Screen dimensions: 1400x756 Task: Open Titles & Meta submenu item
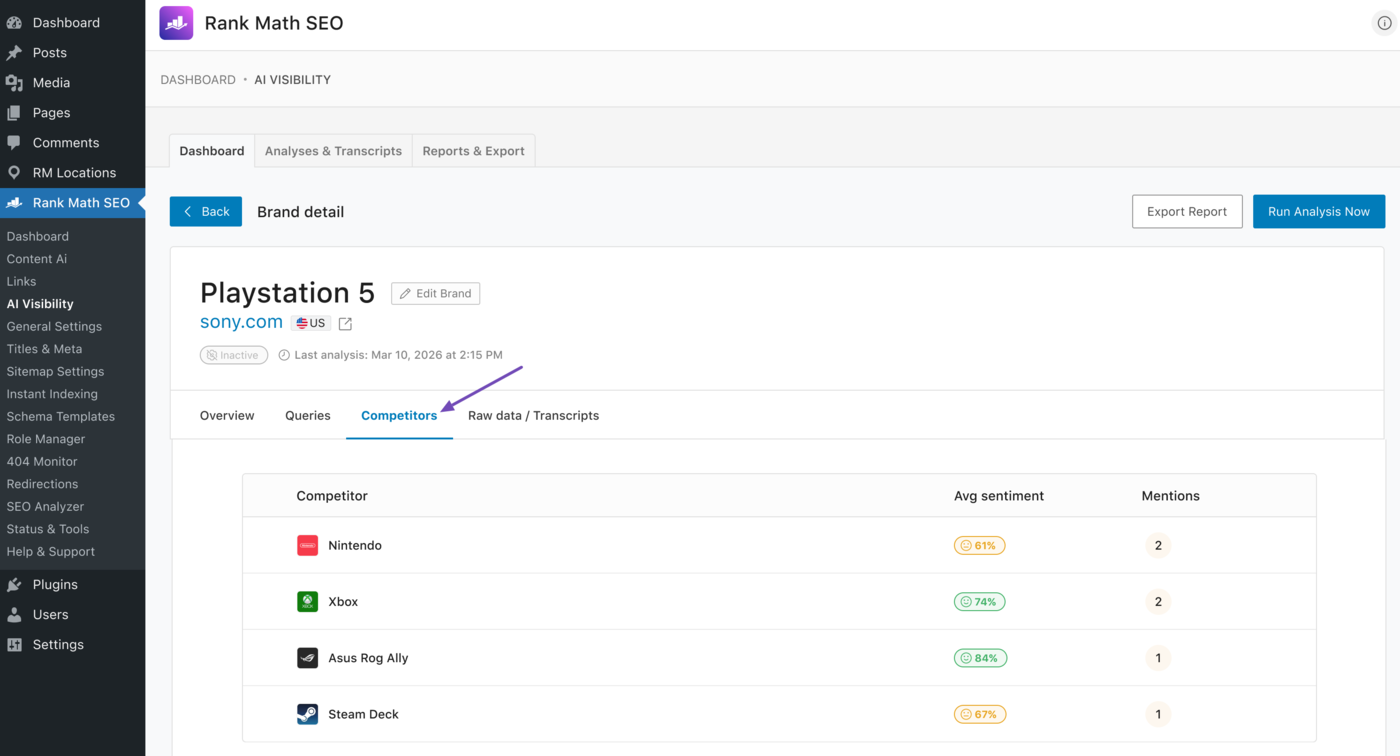pos(44,348)
